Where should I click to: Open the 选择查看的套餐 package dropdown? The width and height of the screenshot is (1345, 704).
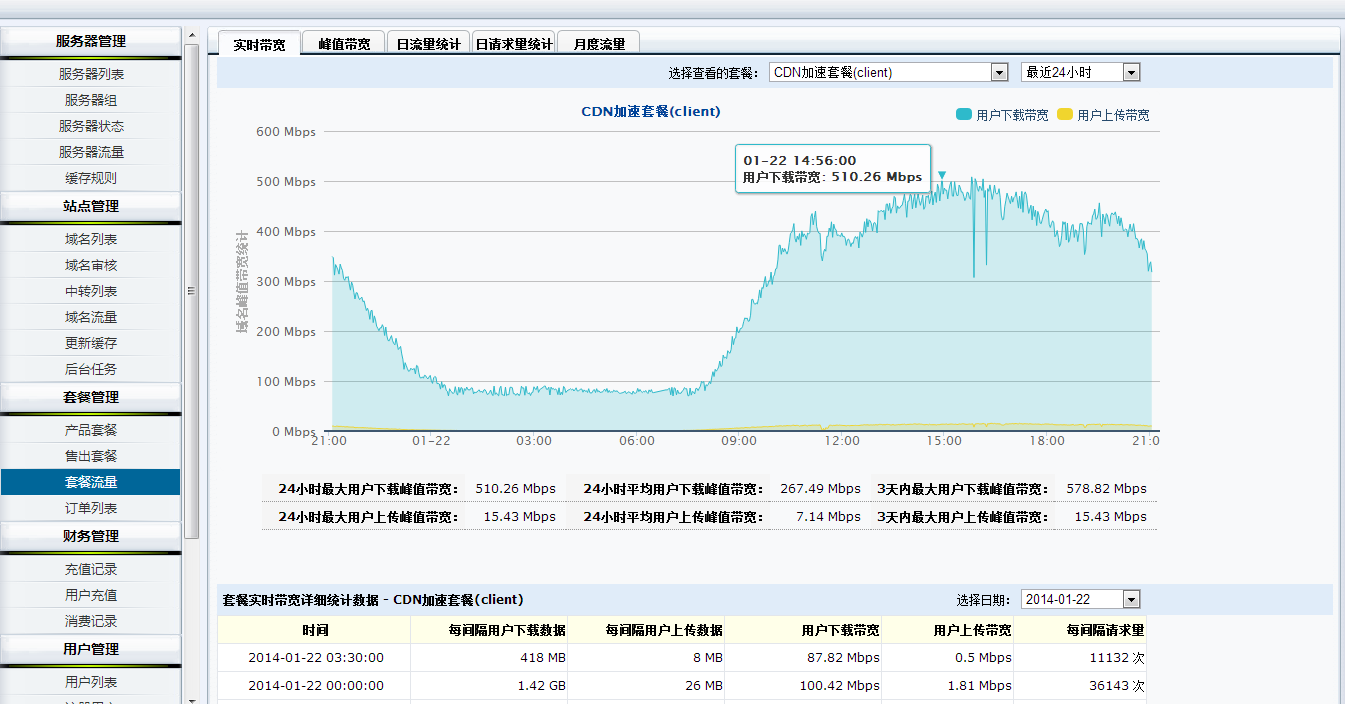[x=889, y=72]
